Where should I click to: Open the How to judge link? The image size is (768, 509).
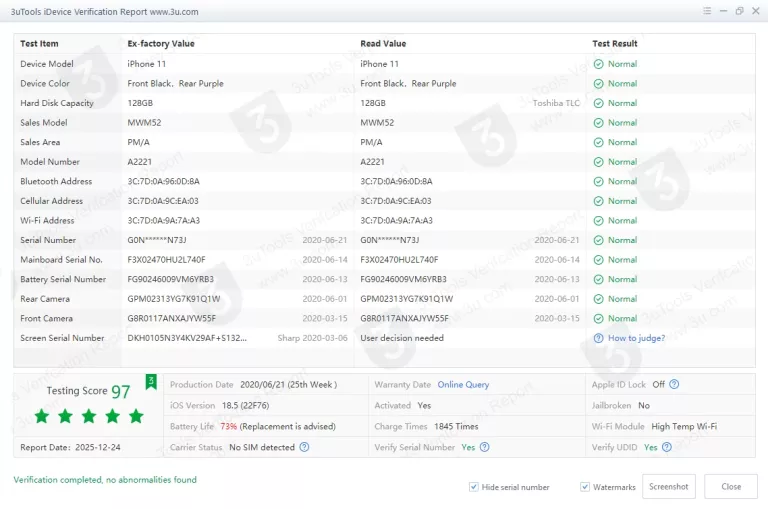coord(636,338)
